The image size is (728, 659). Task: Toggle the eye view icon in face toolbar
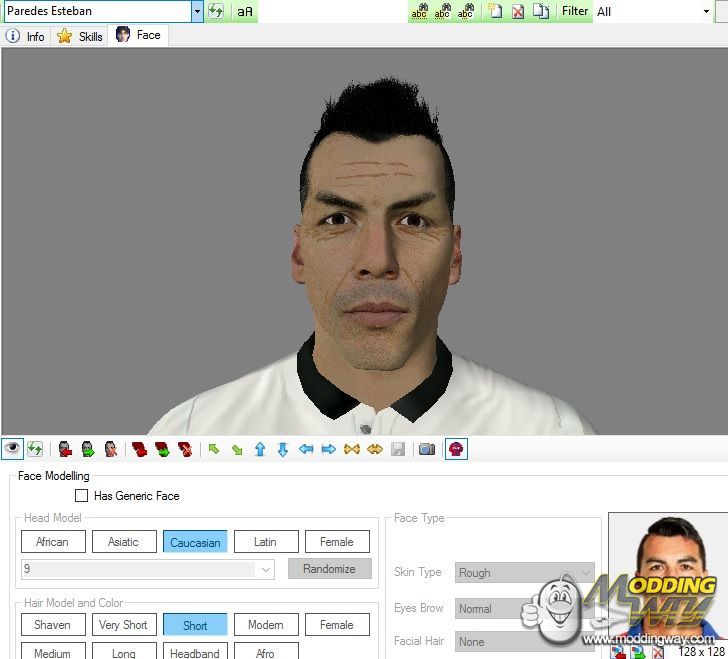[x=13, y=449]
